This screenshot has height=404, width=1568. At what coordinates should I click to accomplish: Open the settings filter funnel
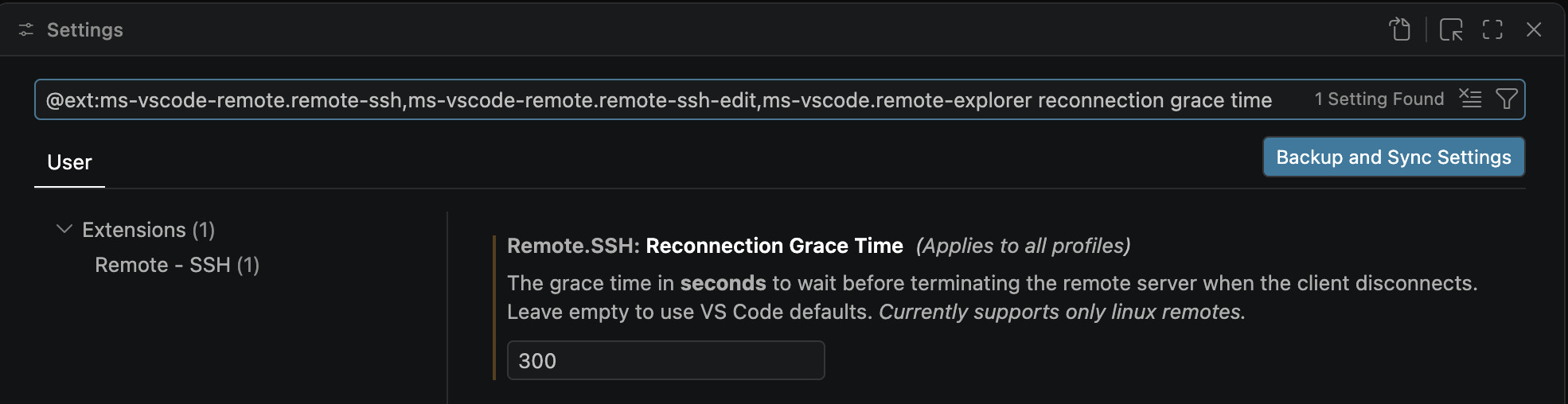tap(1506, 99)
